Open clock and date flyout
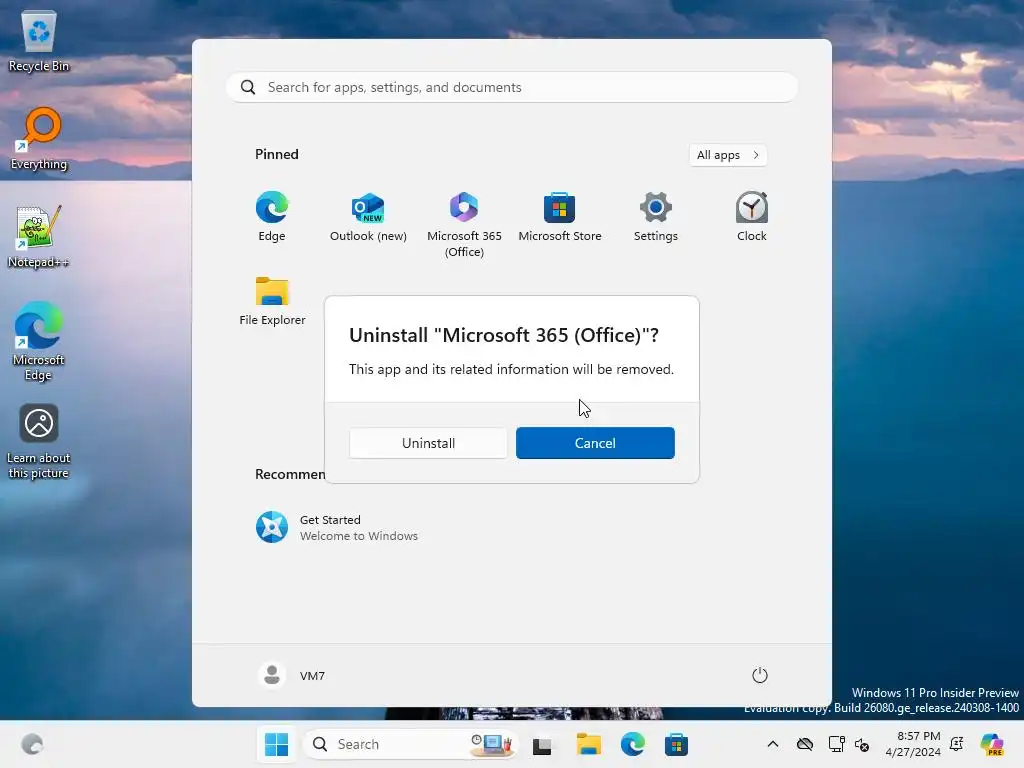 tap(913, 744)
